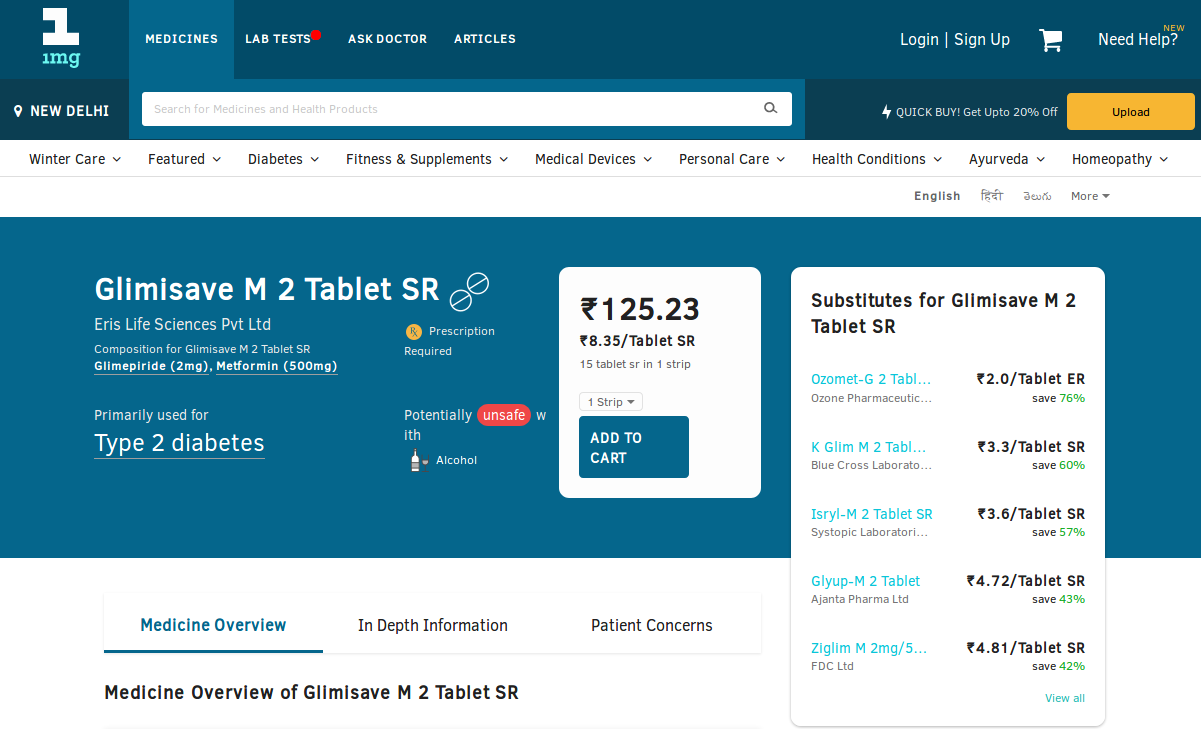Open Lab Tests in top navigation
The height and width of the screenshot is (729, 1201).
[278, 39]
